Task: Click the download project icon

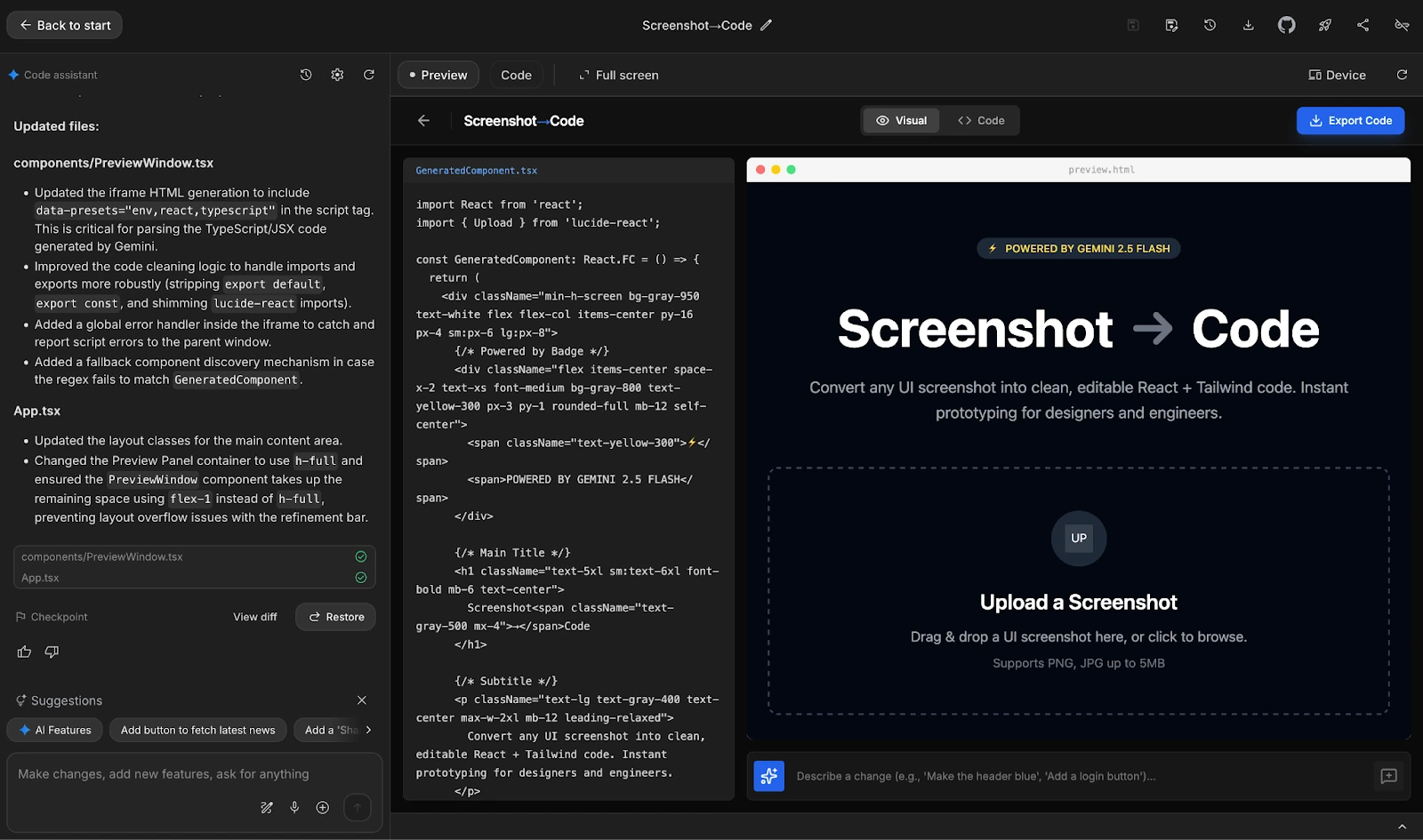Action: click(x=1248, y=25)
